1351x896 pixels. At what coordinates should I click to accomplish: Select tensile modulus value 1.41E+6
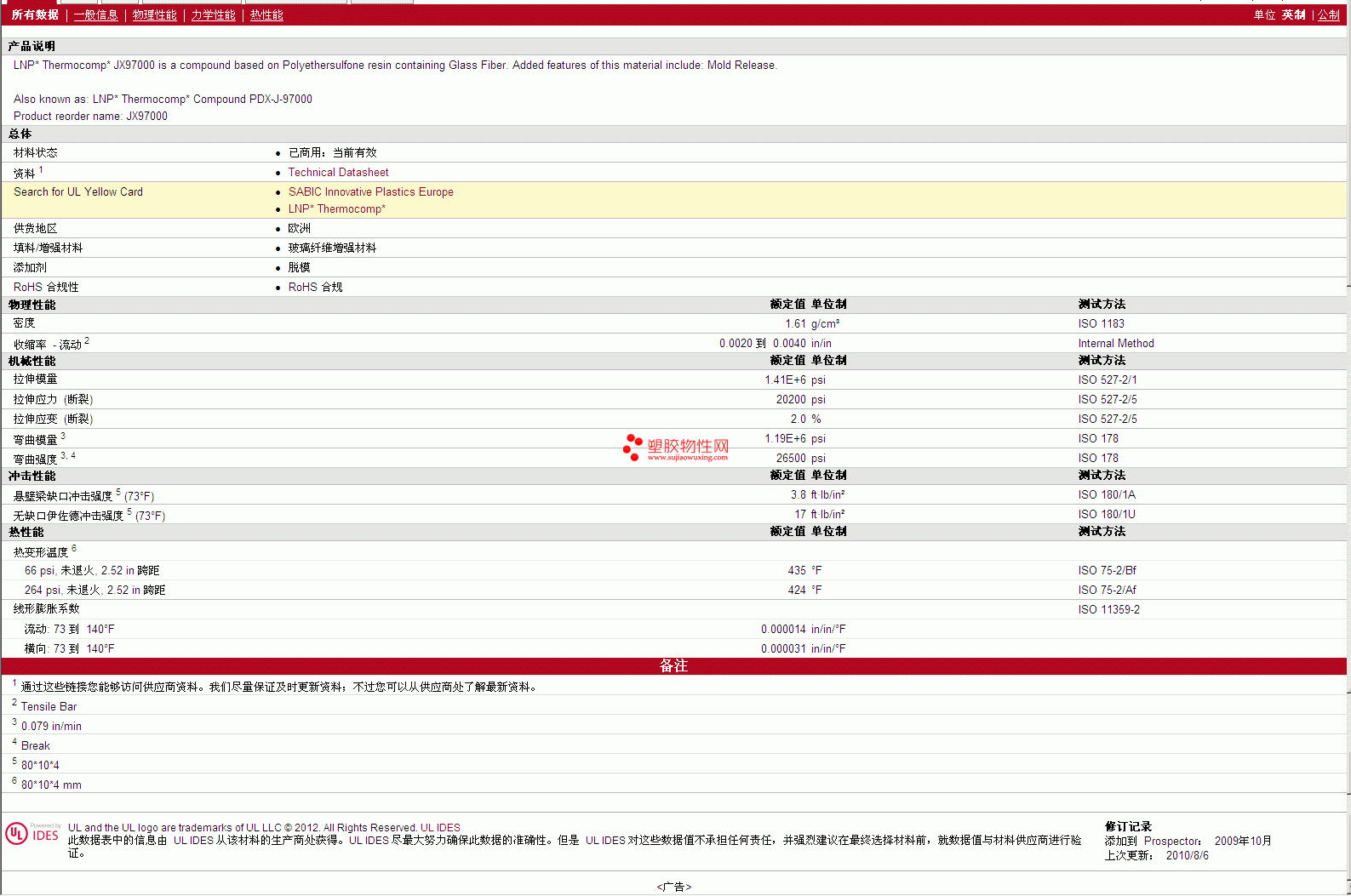(785, 380)
